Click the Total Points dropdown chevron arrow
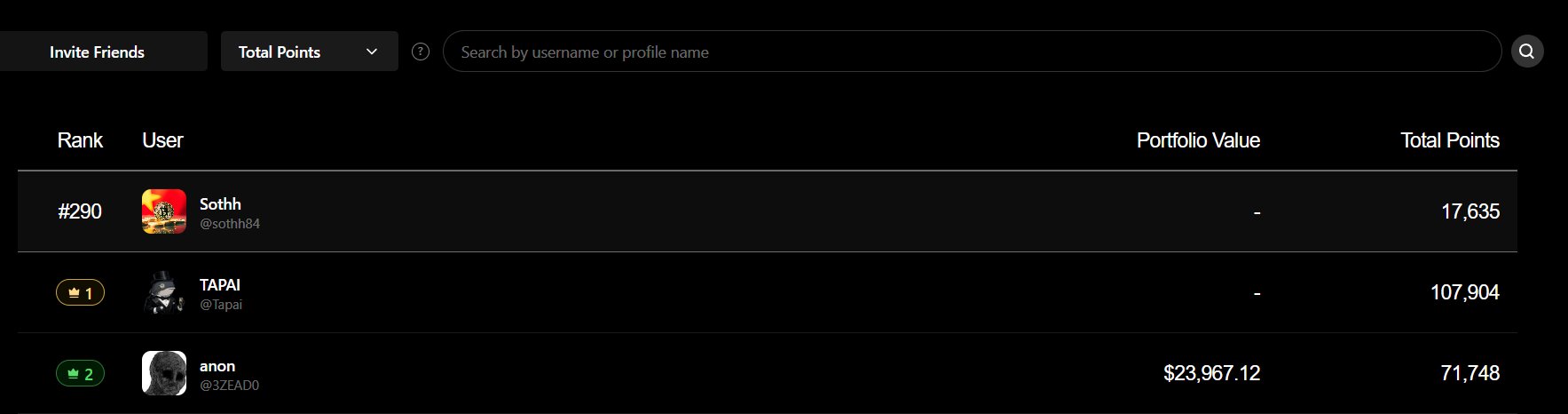This screenshot has width=1568, height=414. [x=372, y=52]
